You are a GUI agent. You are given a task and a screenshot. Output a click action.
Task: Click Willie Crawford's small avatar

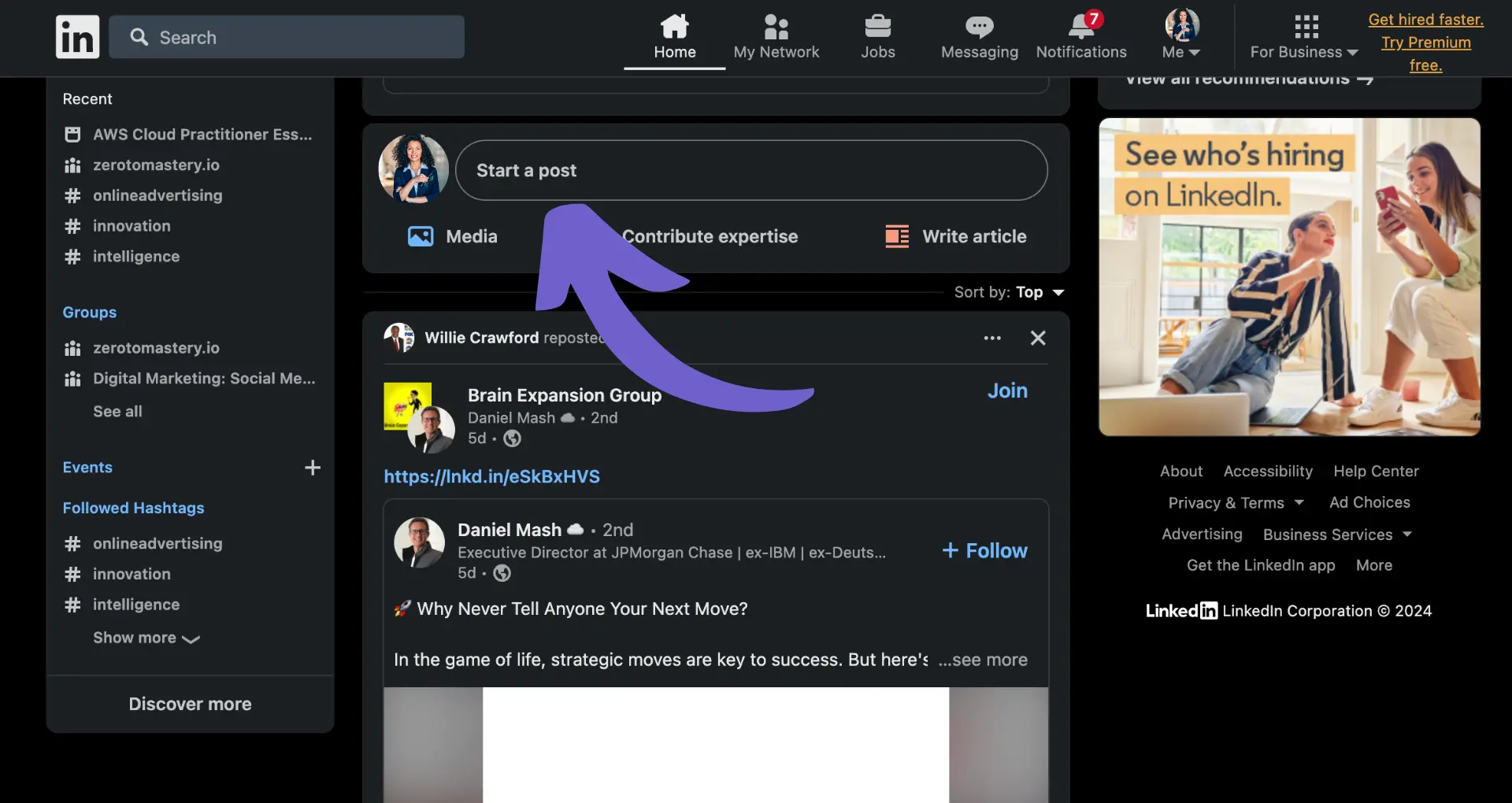[399, 338]
